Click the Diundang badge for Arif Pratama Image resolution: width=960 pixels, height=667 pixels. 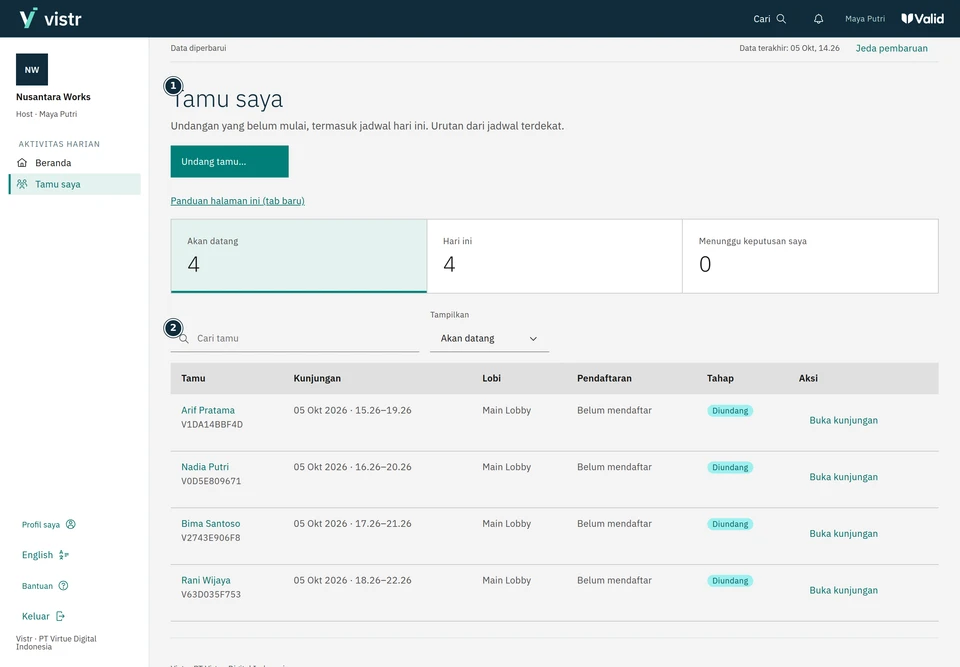(730, 411)
